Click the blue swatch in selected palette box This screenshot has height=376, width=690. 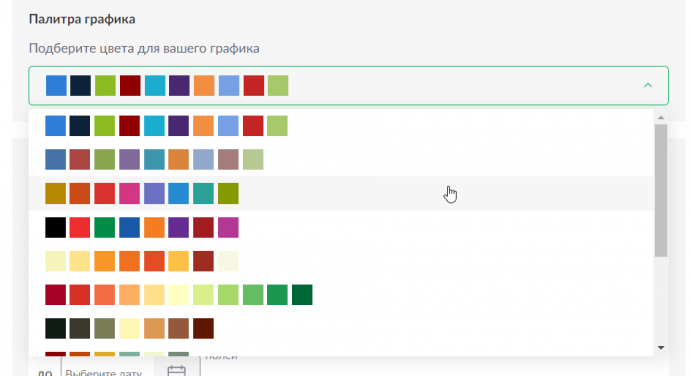56,85
